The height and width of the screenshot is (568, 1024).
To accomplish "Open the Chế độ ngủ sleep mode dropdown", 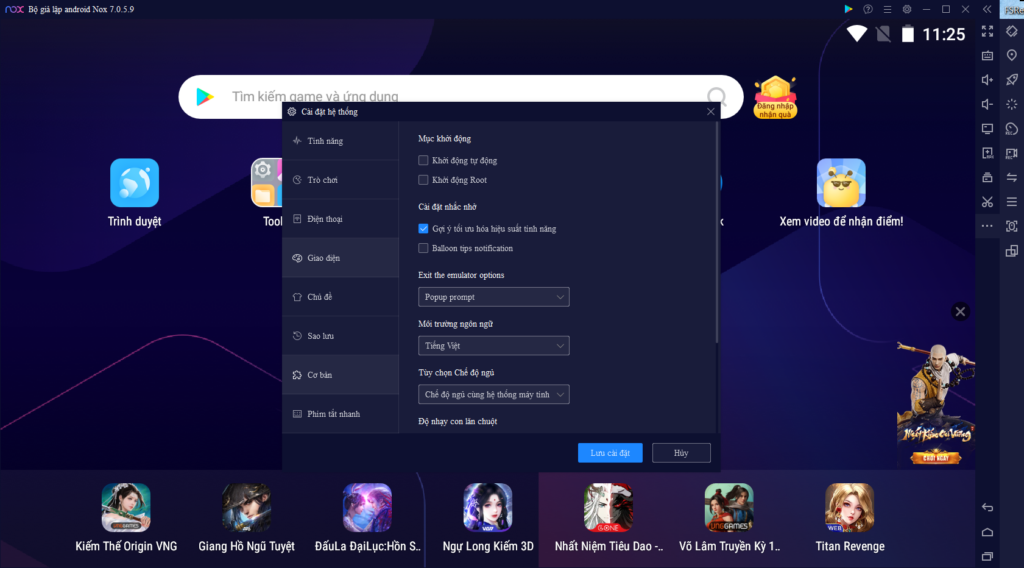I will pos(494,394).
